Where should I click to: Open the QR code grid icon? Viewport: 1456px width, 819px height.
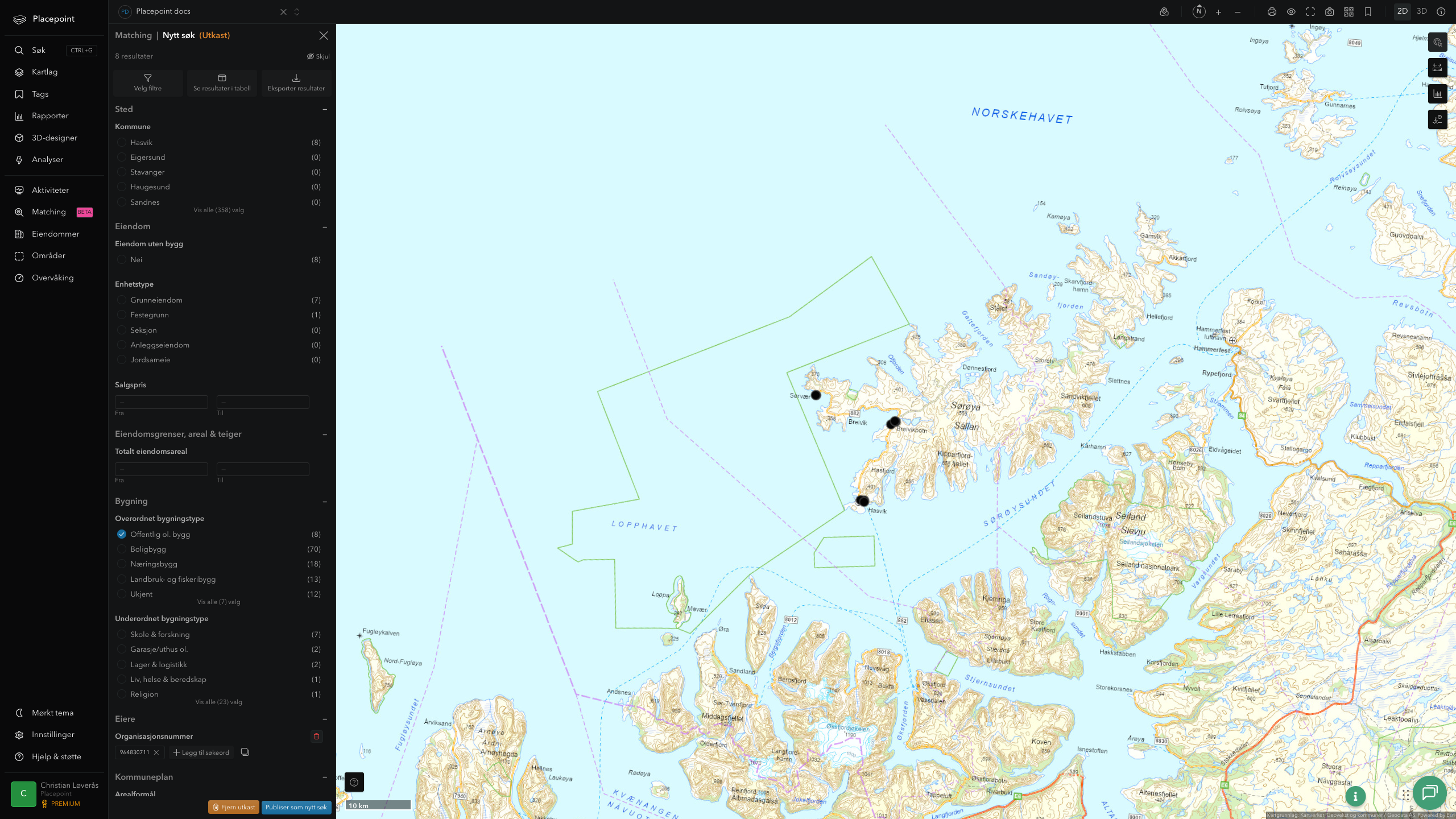(1349, 12)
